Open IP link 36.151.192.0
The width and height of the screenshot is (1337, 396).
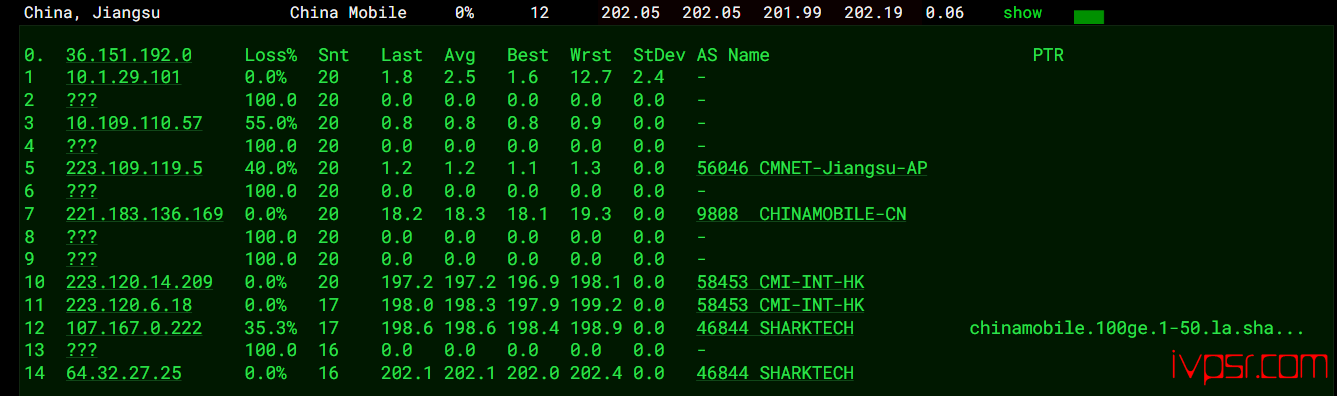pyautogui.click(x=129, y=56)
